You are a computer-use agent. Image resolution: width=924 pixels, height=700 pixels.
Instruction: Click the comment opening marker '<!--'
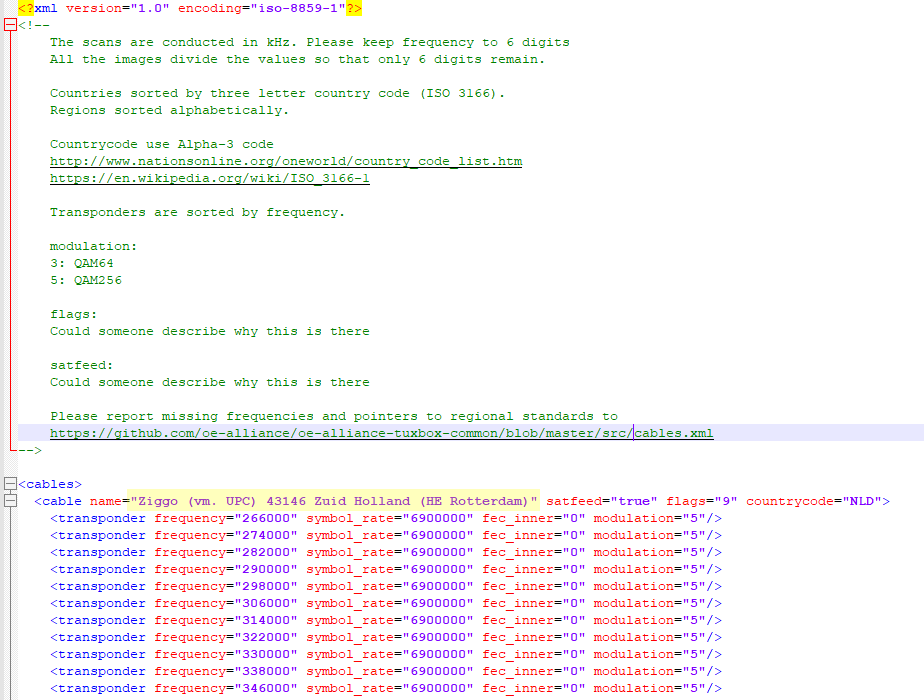pos(34,25)
